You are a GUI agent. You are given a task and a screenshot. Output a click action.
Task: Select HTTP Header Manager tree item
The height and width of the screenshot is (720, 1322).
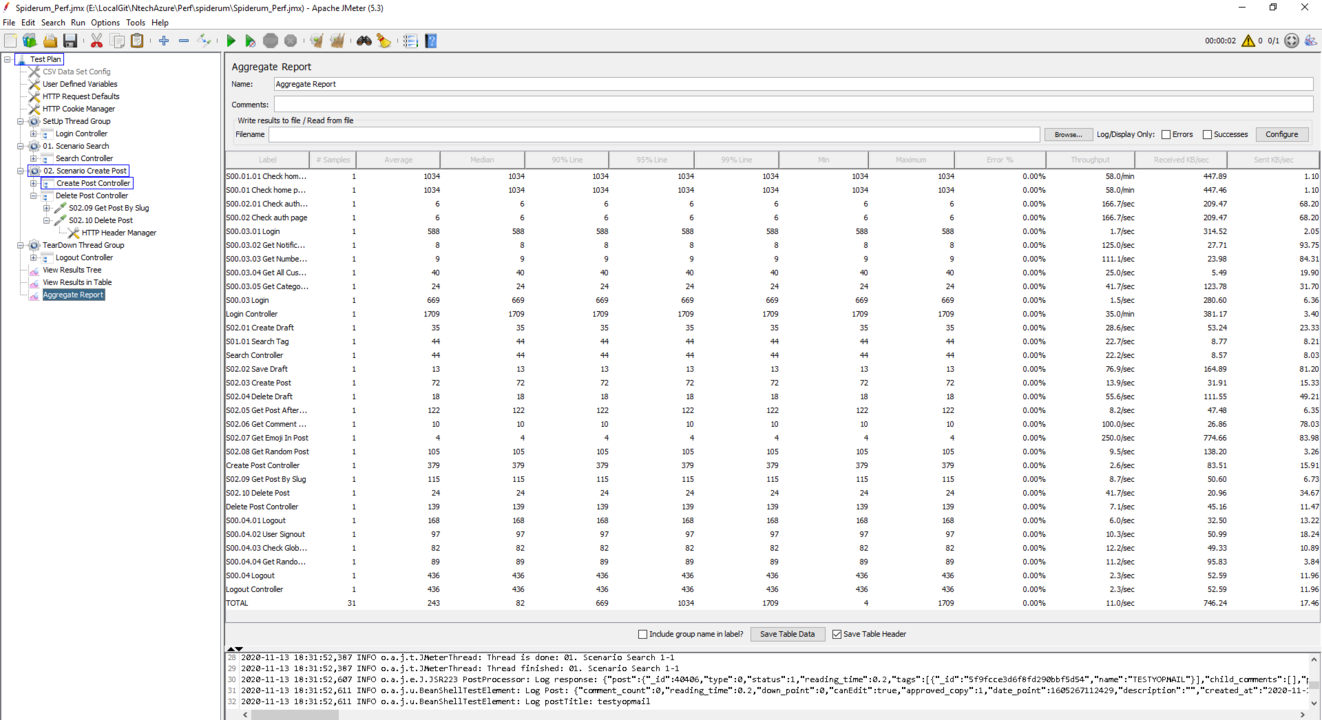[x=119, y=233]
